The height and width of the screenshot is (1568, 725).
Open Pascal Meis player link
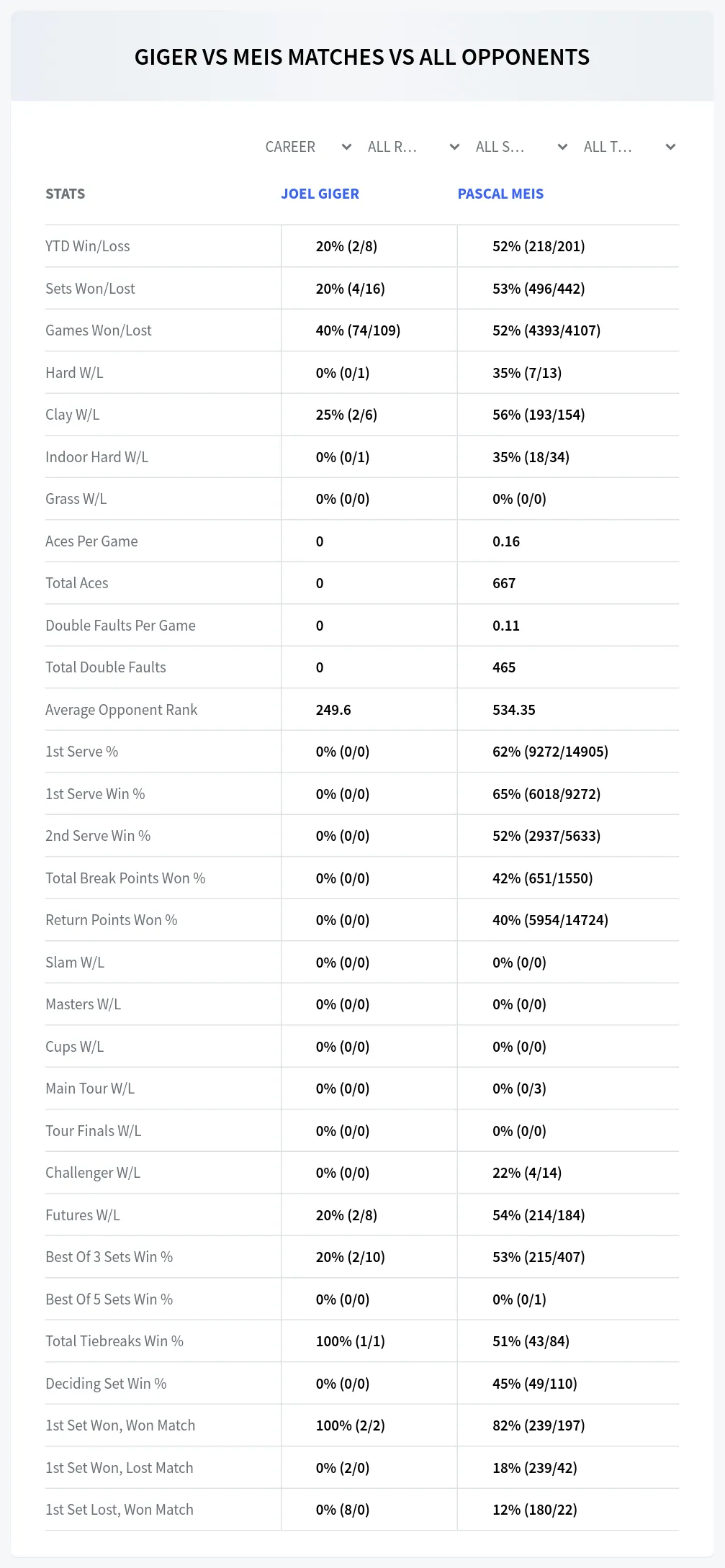click(x=500, y=194)
